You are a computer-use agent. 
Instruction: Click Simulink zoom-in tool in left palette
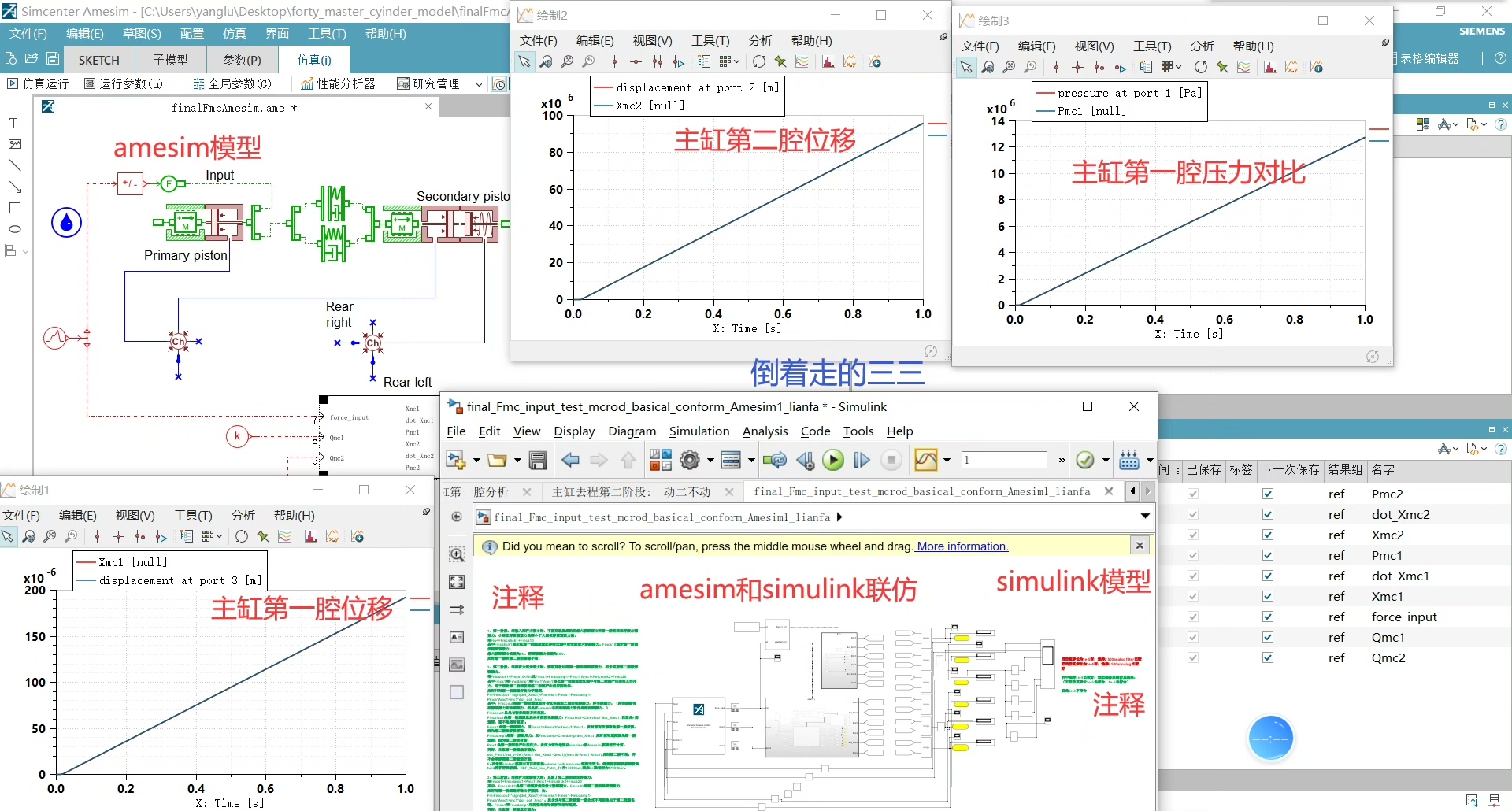coord(457,554)
